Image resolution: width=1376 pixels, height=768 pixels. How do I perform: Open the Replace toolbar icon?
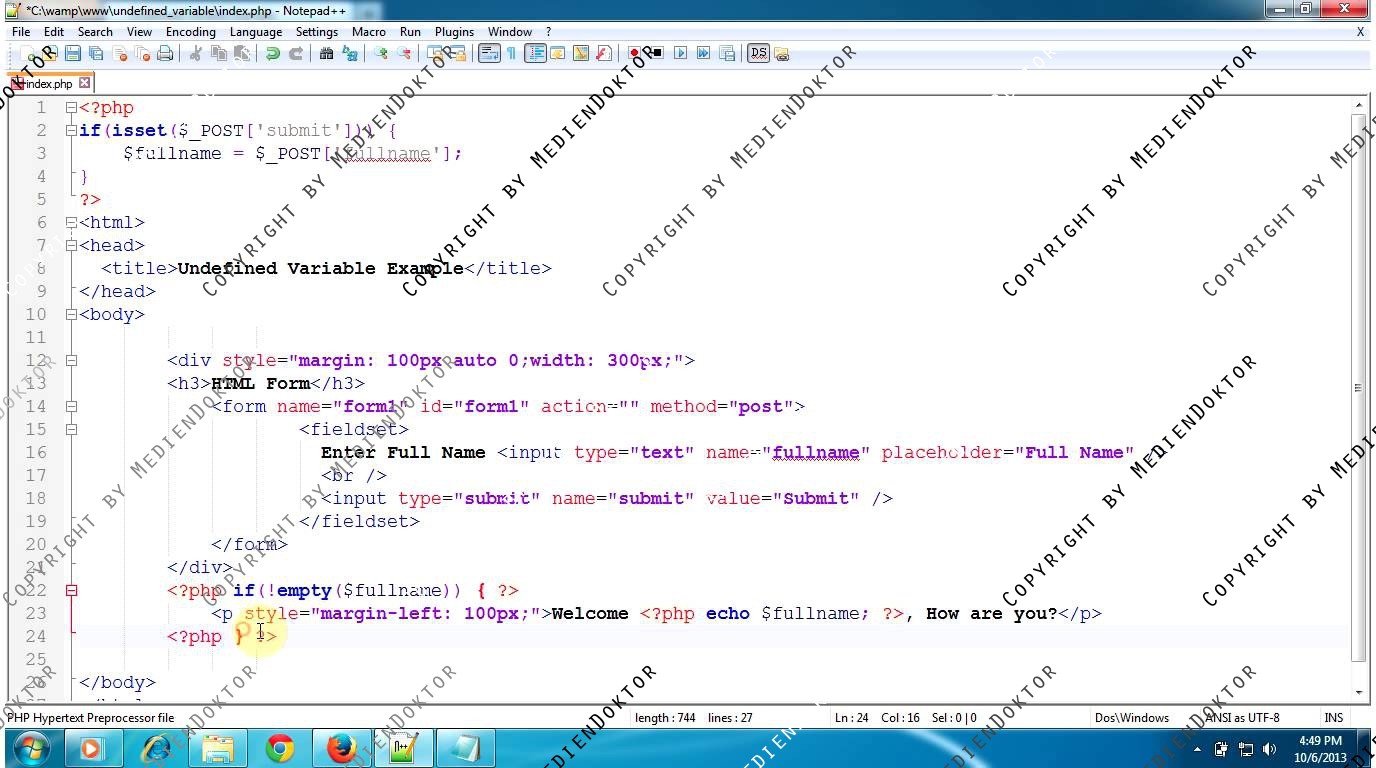(x=349, y=54)
